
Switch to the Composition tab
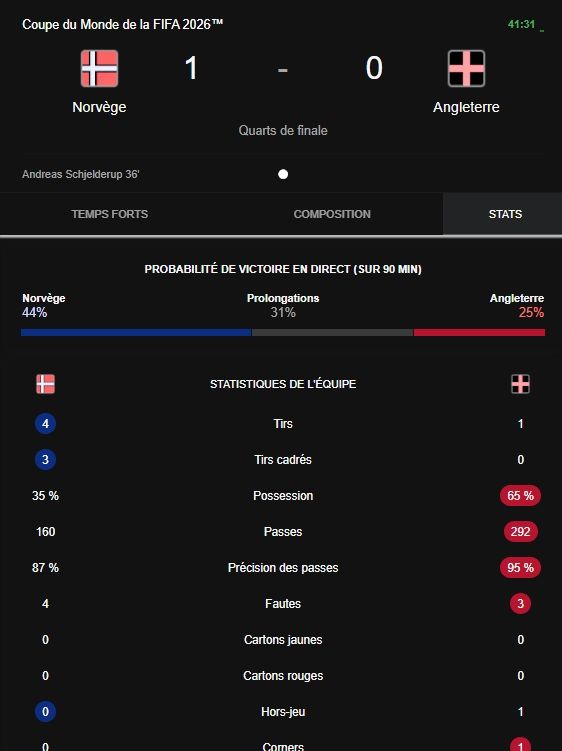click(x=332, y=214)
